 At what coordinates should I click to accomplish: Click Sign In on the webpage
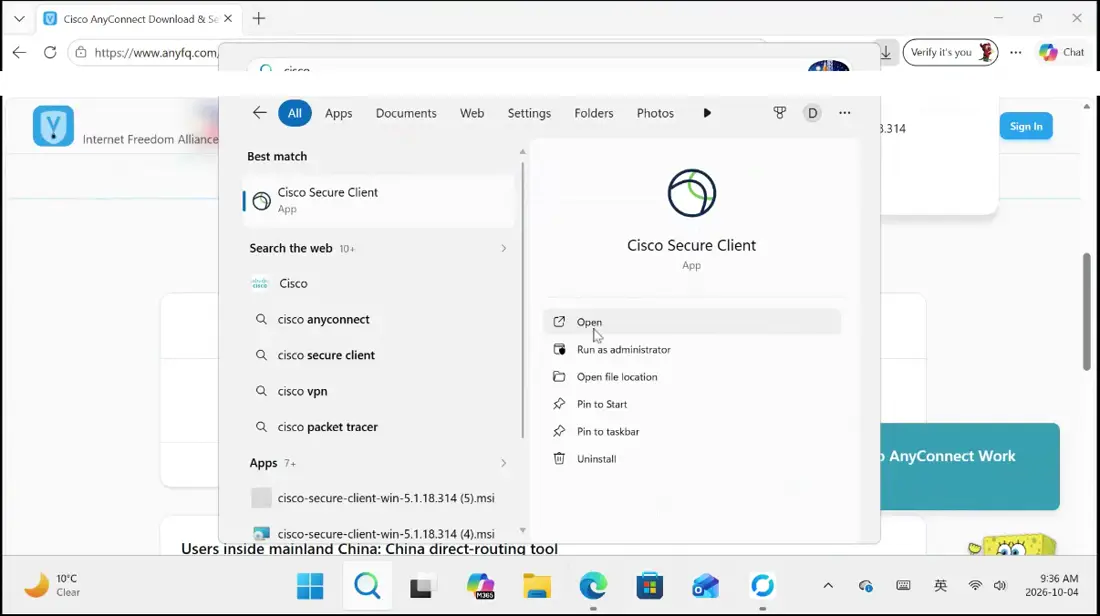pos(1026,126)
